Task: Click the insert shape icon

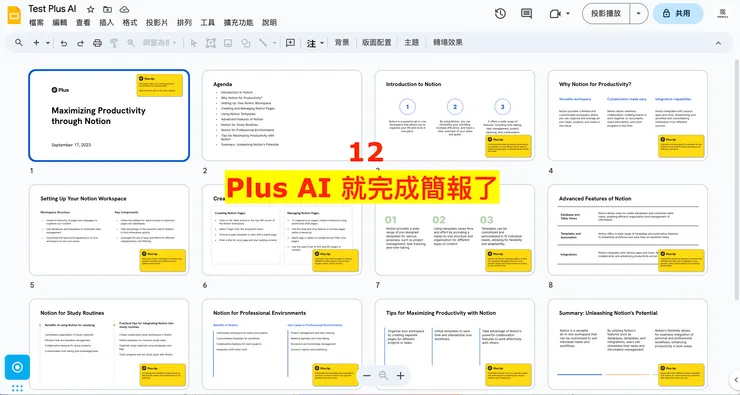Action: tap(245, 43)
